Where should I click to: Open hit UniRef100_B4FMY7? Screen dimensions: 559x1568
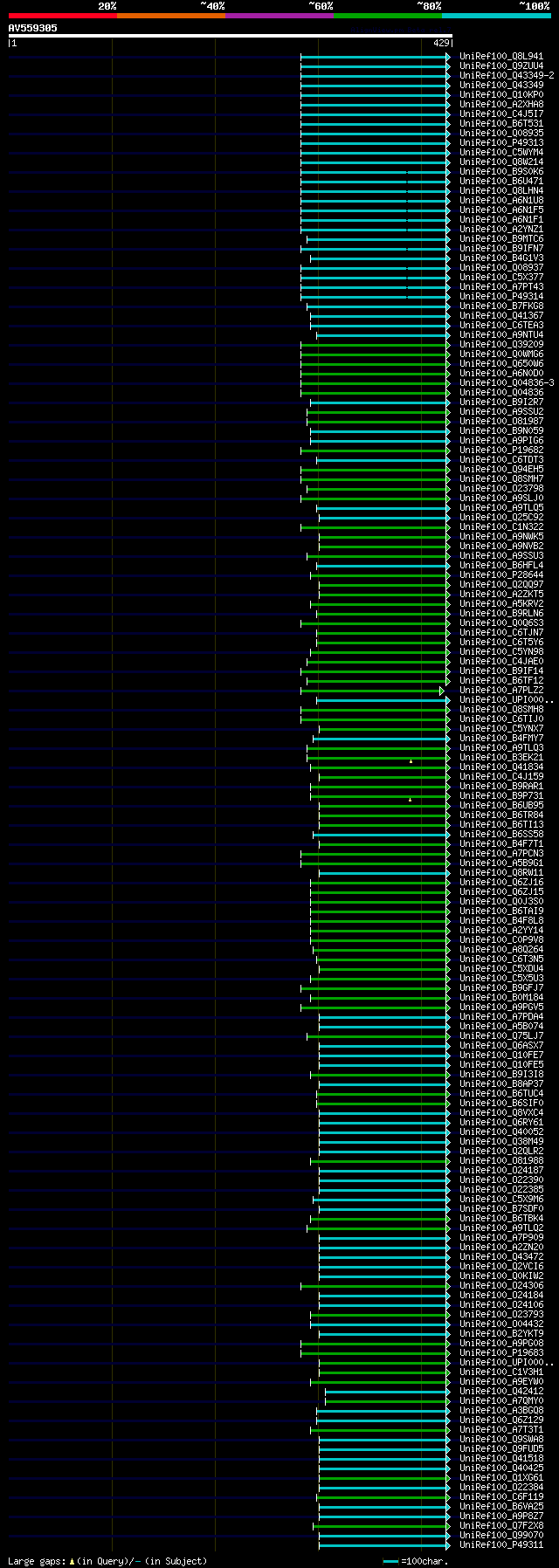pos(501,739)
